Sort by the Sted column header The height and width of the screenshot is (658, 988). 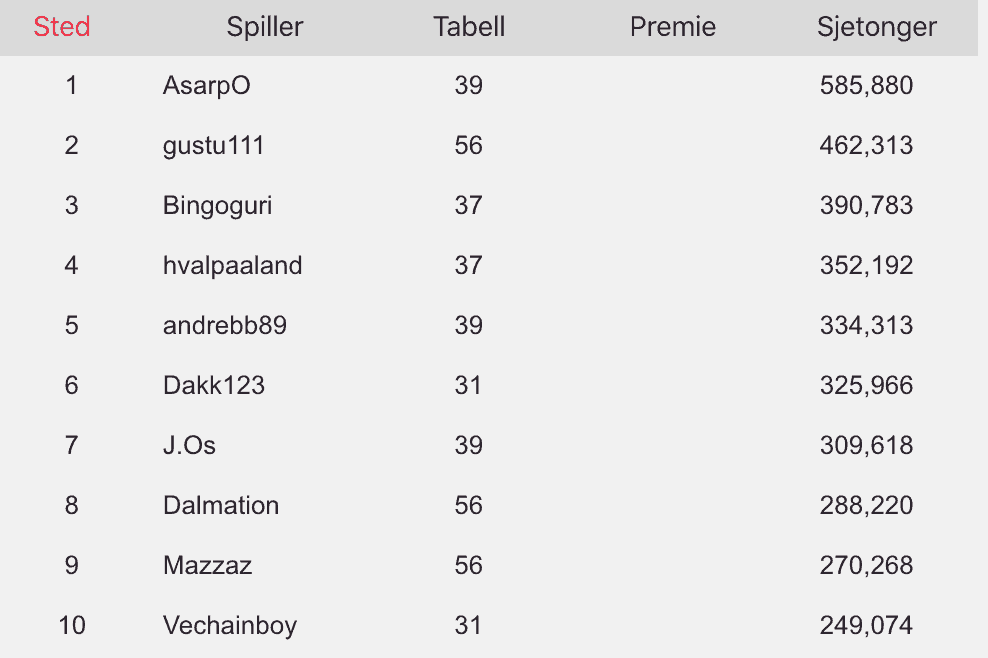coord(62,26)
